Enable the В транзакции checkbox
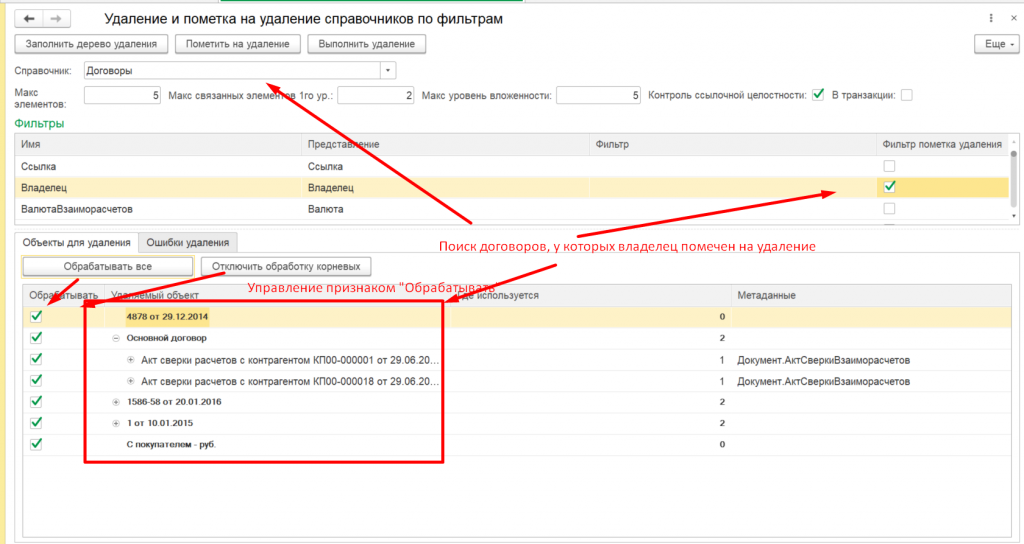Screen dimensions: 1024x544 [906, 95]
